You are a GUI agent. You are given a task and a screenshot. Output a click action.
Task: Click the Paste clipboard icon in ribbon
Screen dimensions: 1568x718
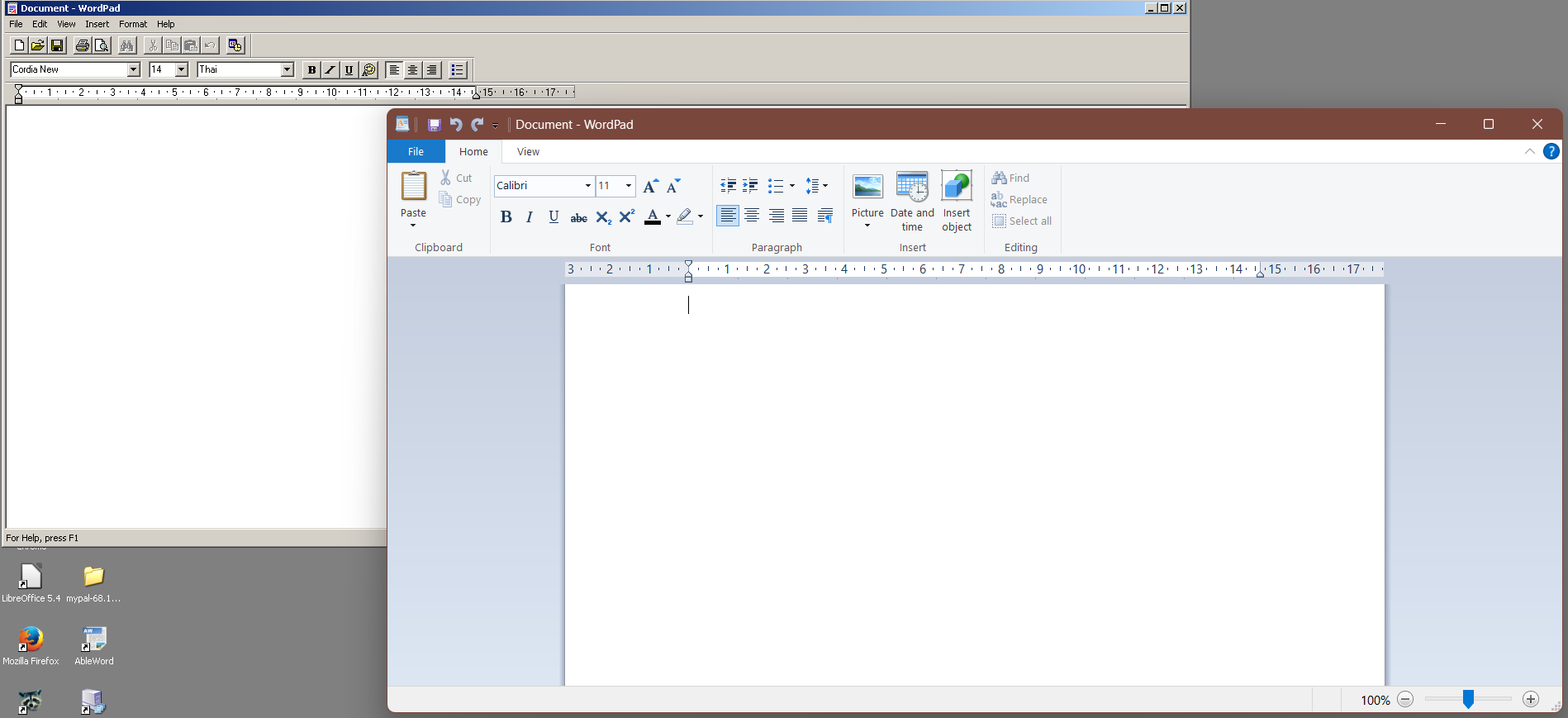[413, 187]
